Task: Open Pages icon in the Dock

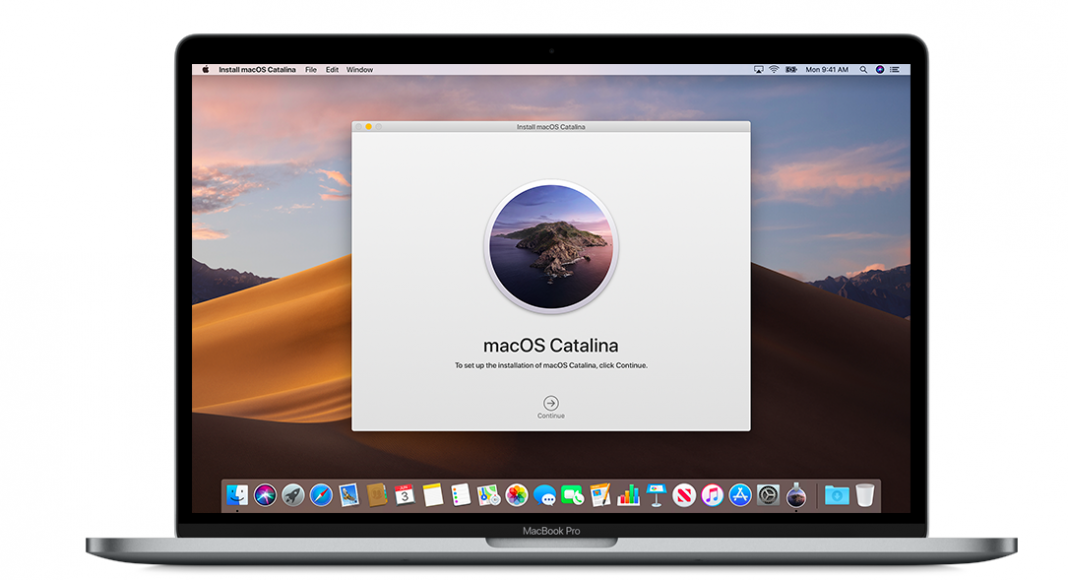Action: pyautogui.click(x=600, y=495)
